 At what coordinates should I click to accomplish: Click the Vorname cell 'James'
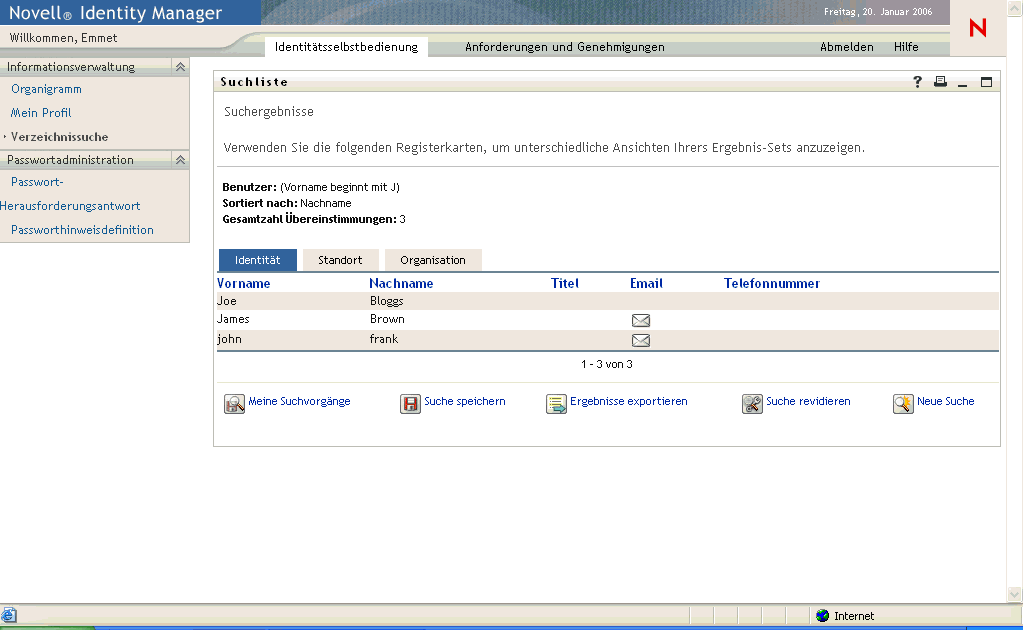234,319
